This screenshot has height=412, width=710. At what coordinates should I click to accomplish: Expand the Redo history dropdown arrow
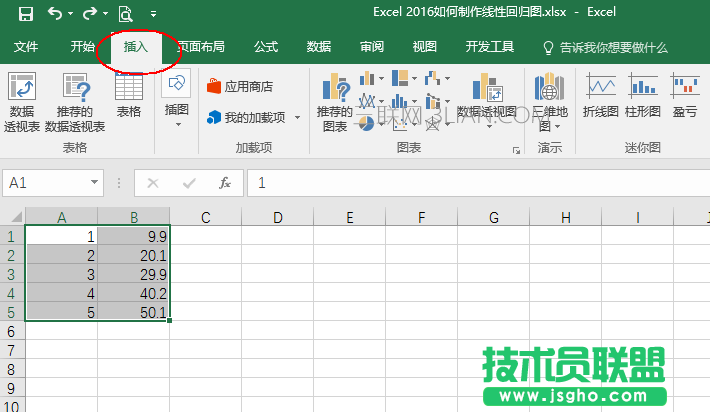[105, 14]
